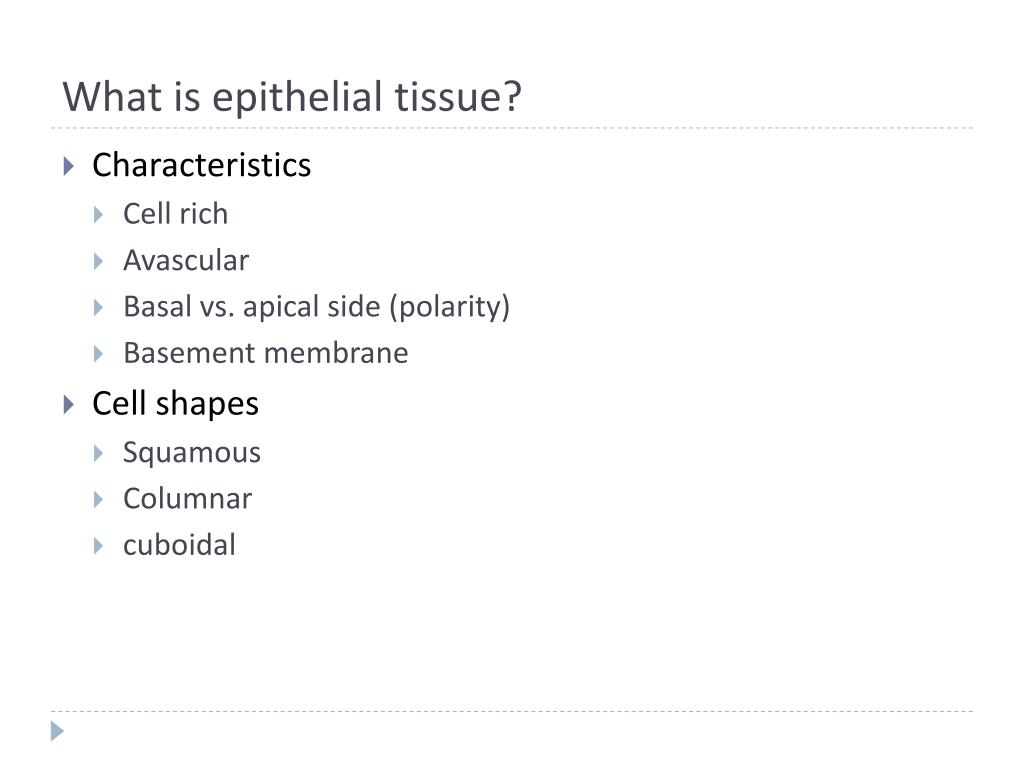1024x768 pixels.
Task: Click the arrow bullet before Squamous
Action: pos(98,453)
